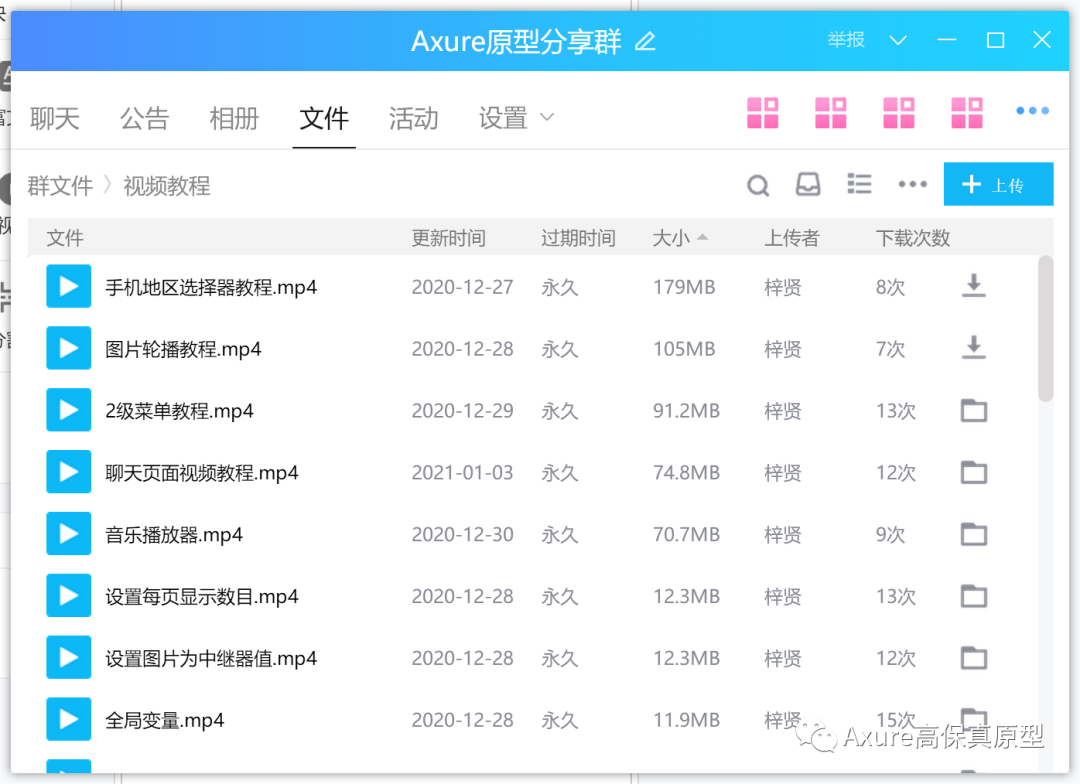Open folder for 2级菜单教程.mp4
Viewport: 1080px width, 784px height.
[973, 411]
